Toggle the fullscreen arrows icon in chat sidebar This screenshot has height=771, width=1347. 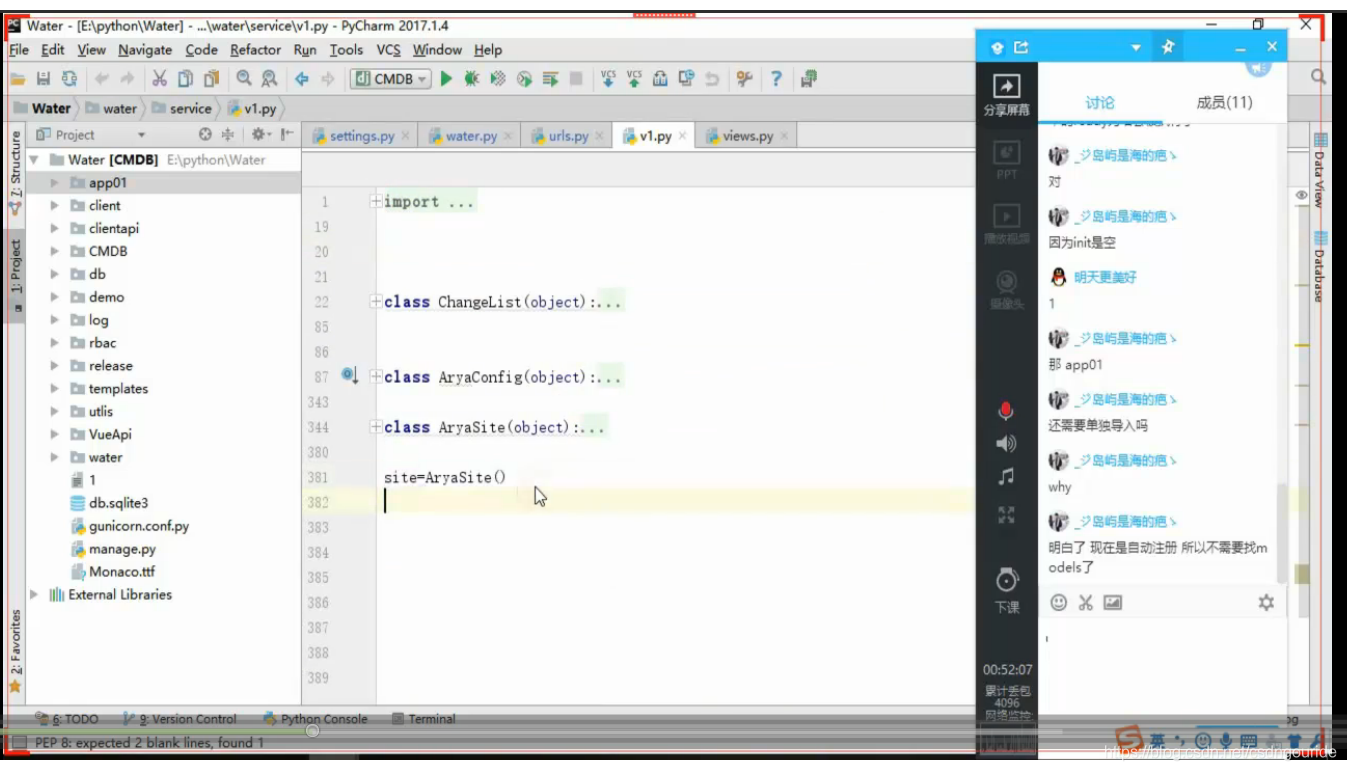(x=1006, y=515)
